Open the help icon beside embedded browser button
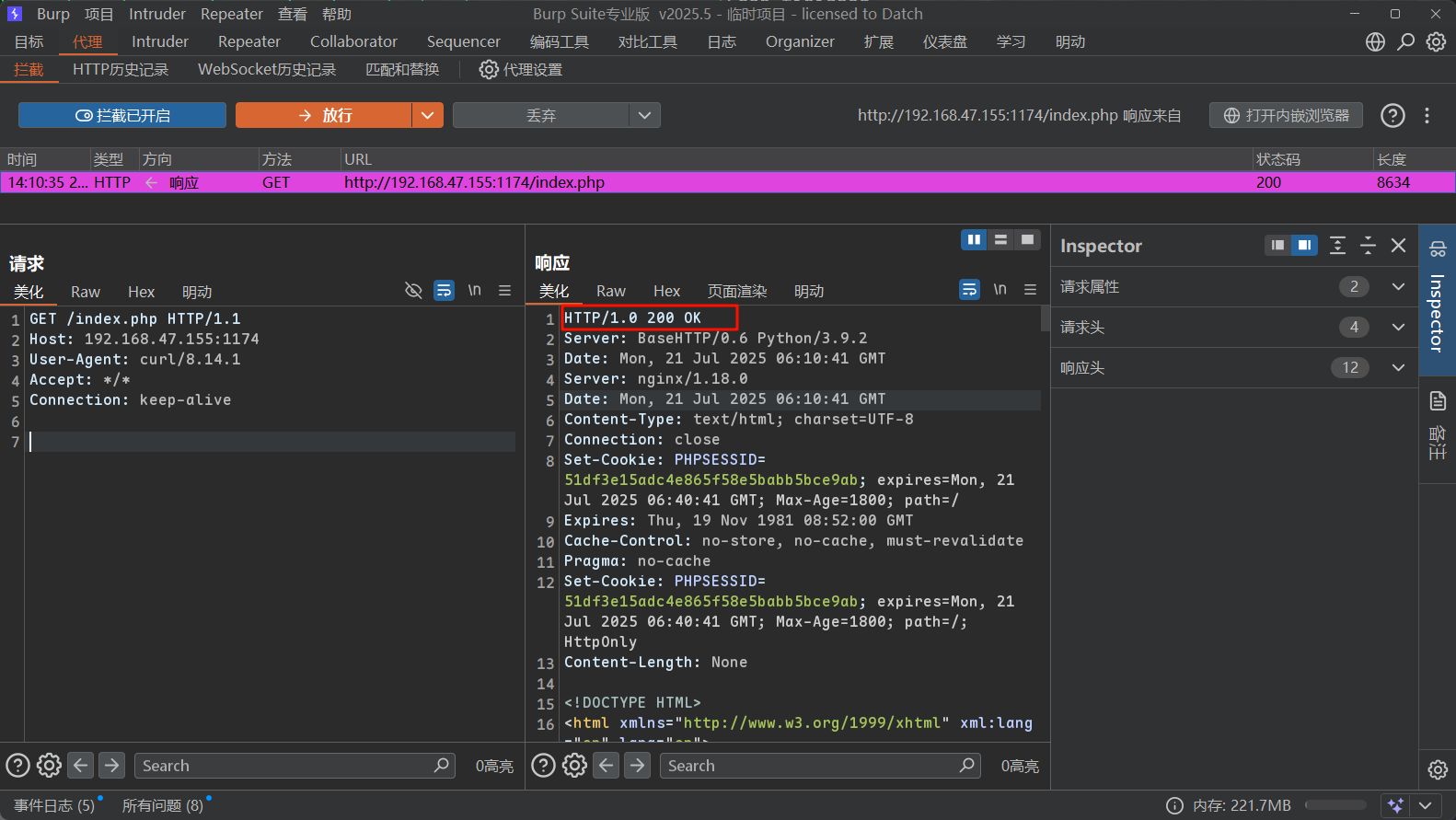Viewport: 1456px width, 820px height. pos(1392,115)
